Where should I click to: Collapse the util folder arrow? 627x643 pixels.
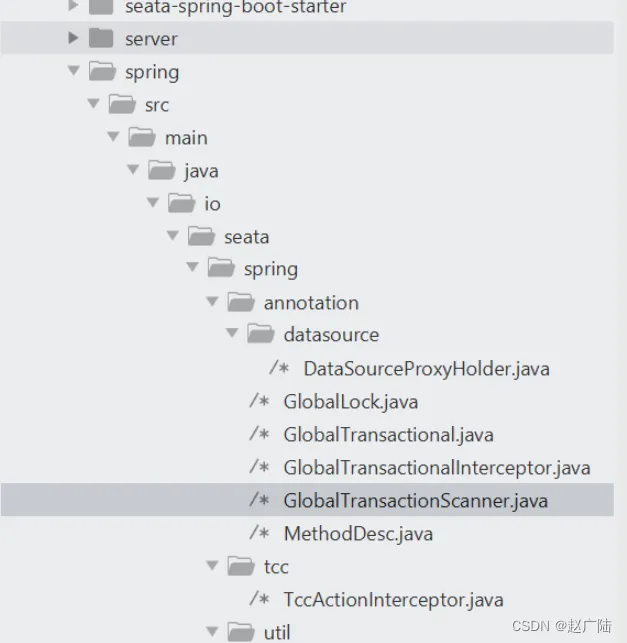pyautogui.click(x=212, y=631)
